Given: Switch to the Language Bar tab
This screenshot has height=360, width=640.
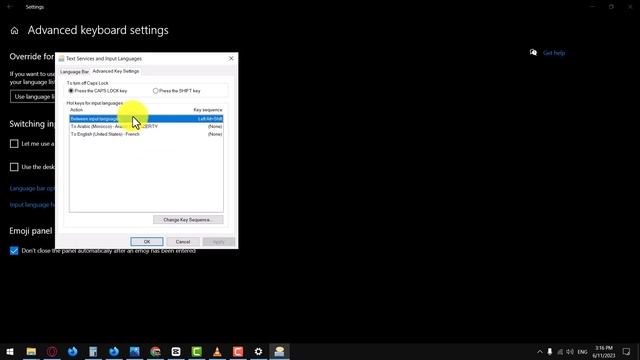Looking at the screenshot, I should pos(74,72).
